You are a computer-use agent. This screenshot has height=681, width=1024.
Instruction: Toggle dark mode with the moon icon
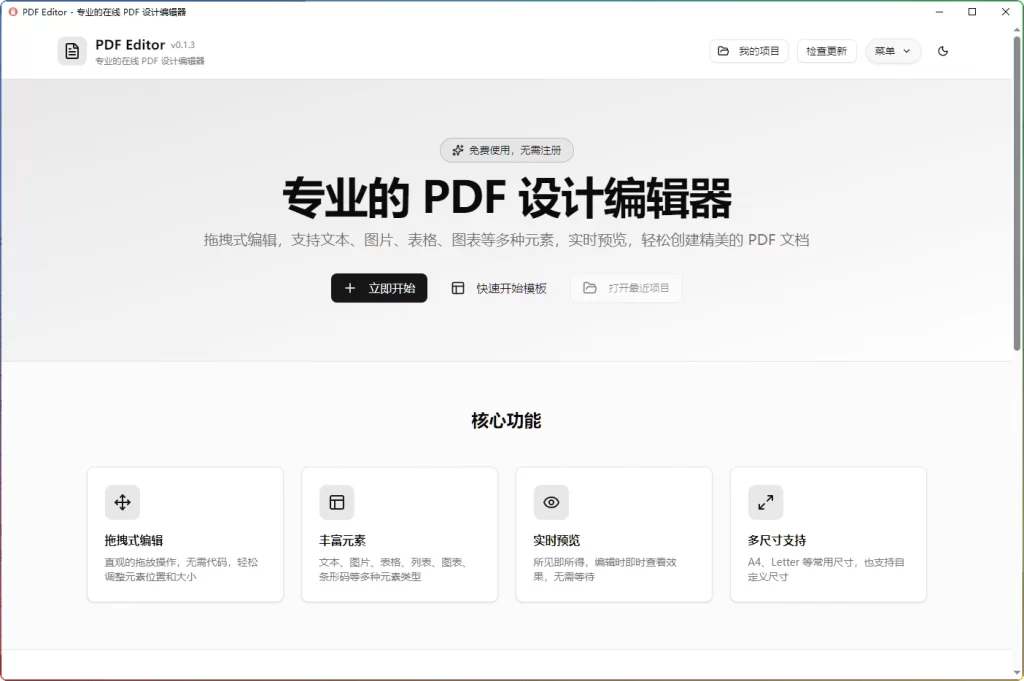(x=943, y=50)
